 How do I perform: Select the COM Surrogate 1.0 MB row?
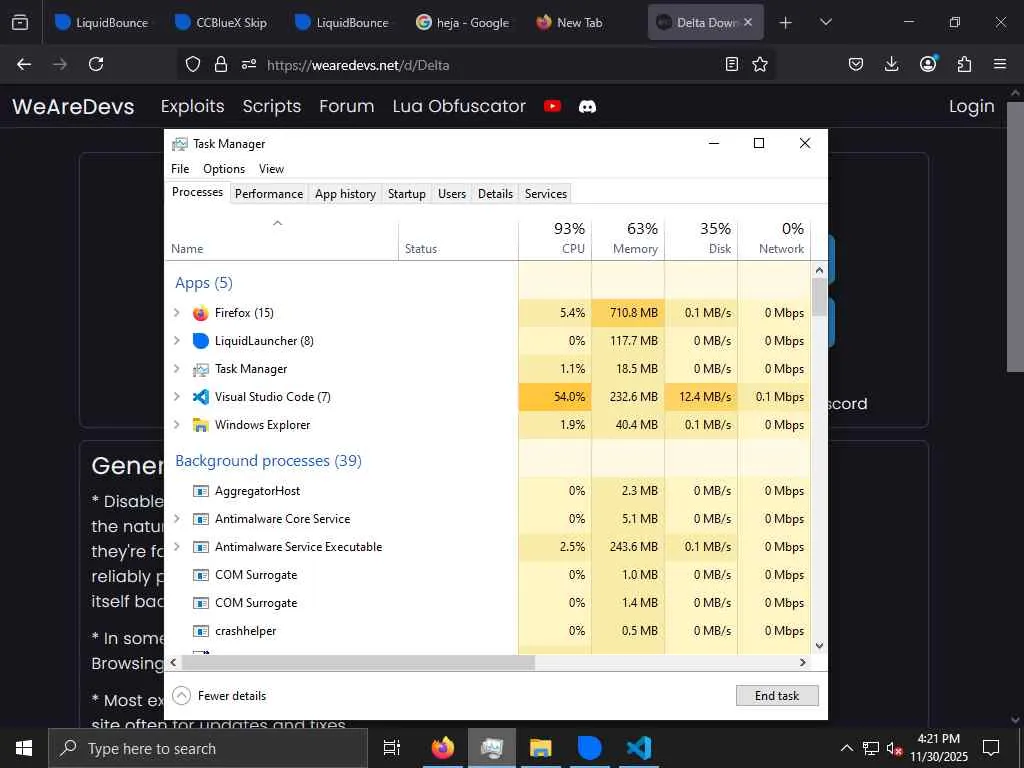pyautogui.click(x=488, y=575)
